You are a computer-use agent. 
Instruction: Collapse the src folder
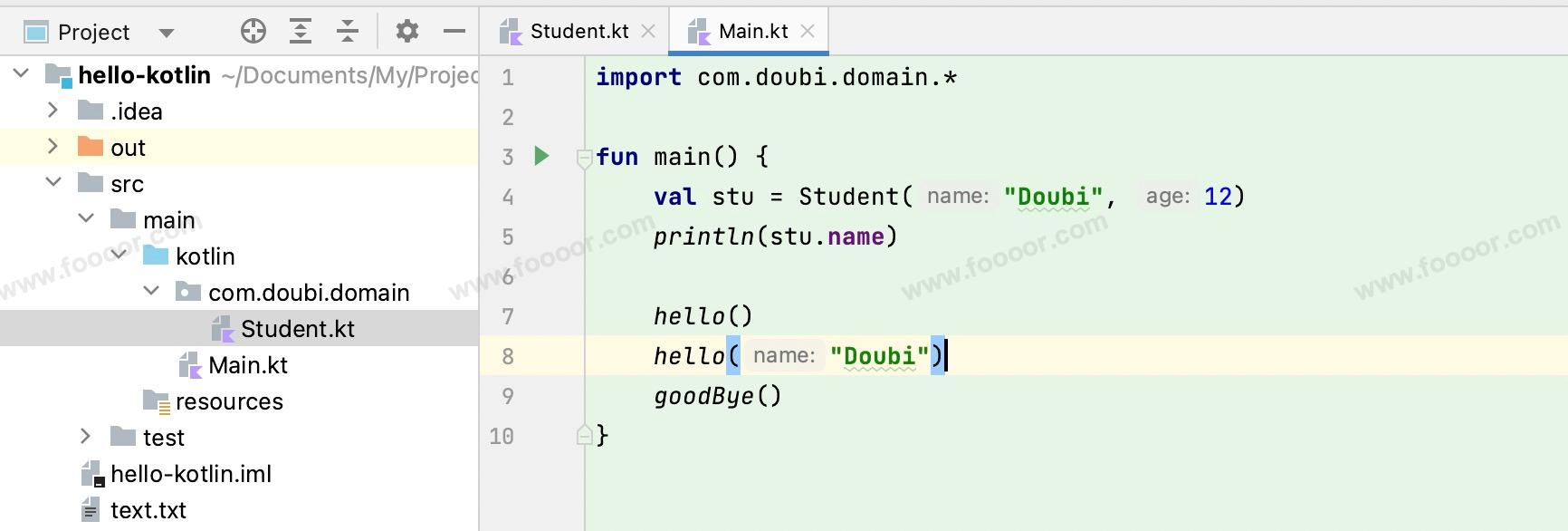(53, 183)
